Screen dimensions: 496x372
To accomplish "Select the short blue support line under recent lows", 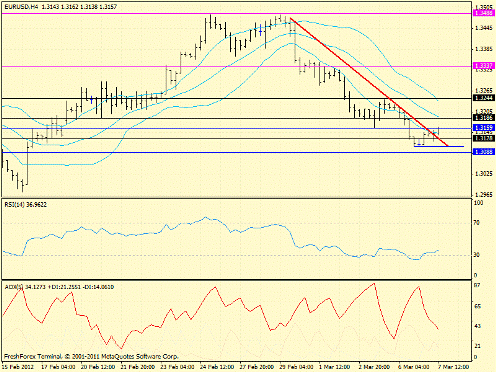I will click(439, 146).
